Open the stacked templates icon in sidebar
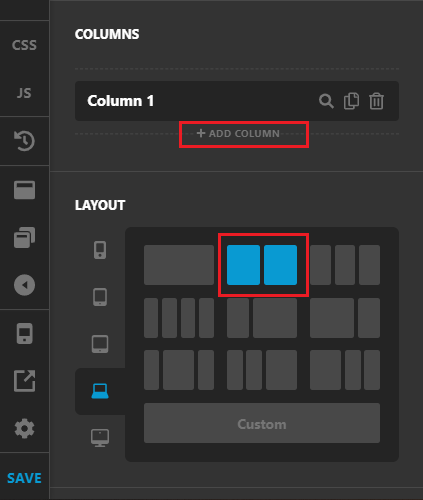 tap(24, 237)
